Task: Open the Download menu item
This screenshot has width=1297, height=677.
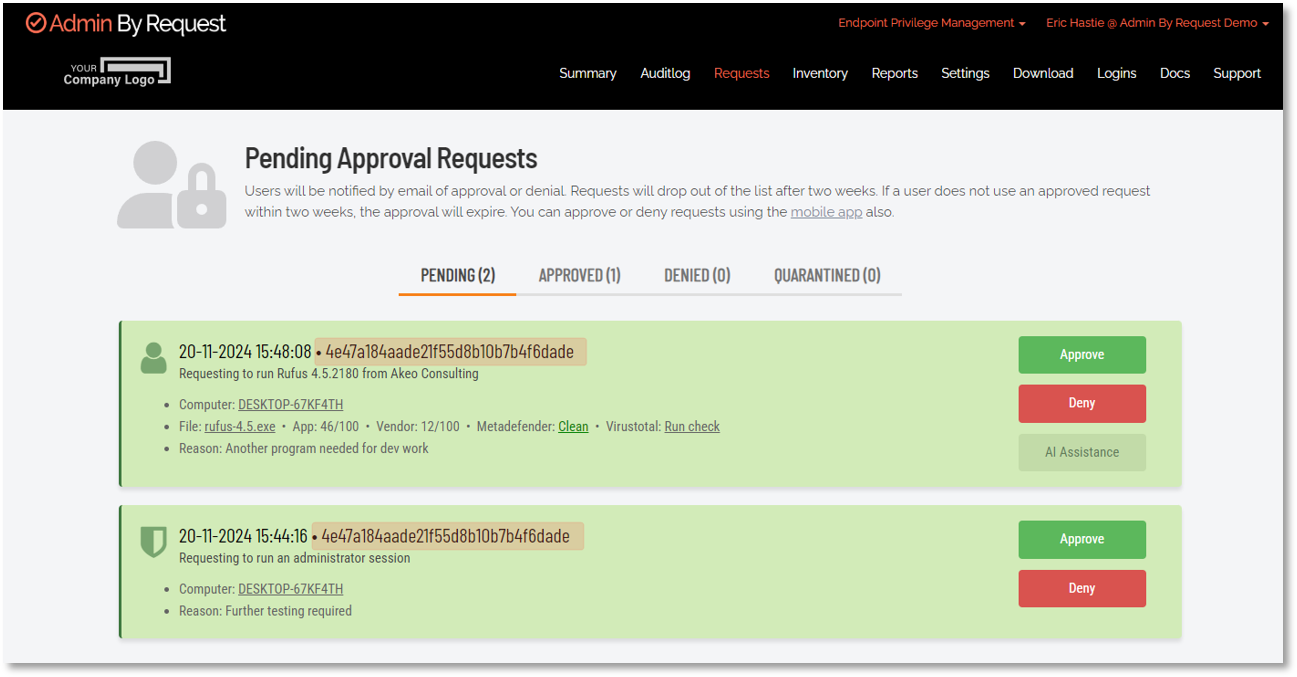Action: pos(1043,73)
